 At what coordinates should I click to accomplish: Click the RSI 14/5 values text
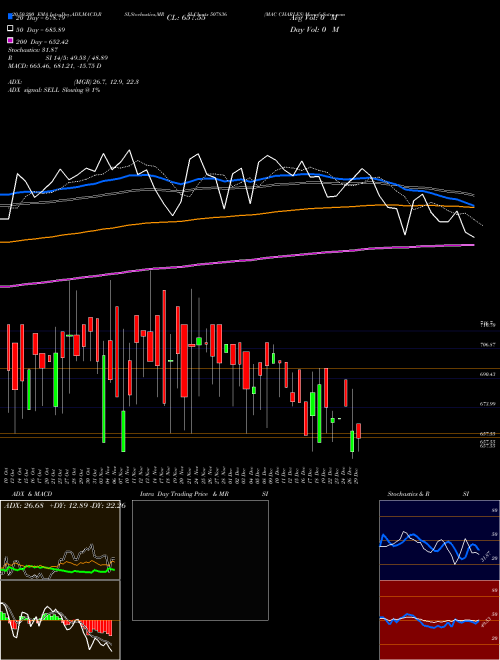(x=77, y=58)
